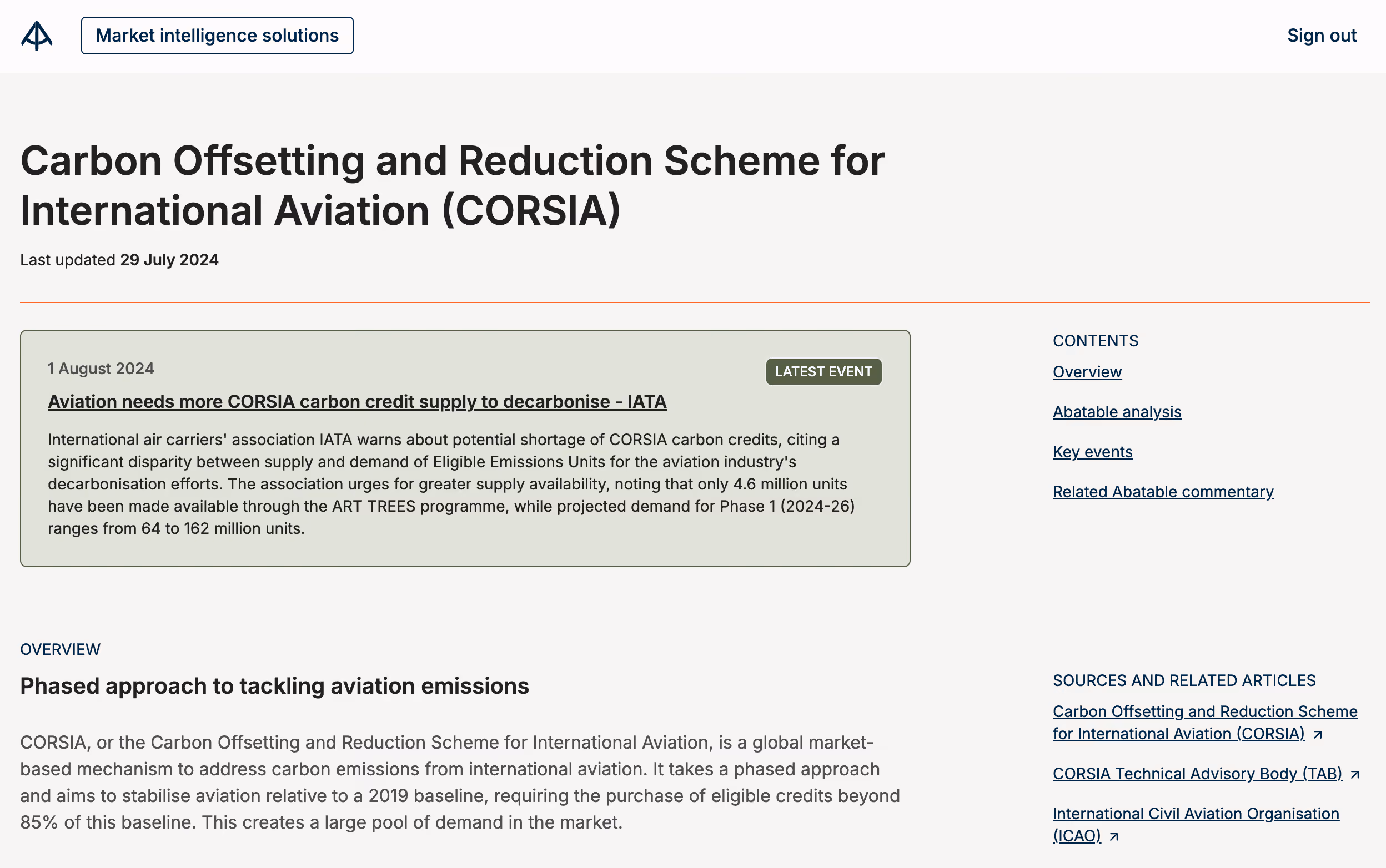Click the page title mentioning CORSIA
The image size is (1386, 868).
(x=452, y=185)
